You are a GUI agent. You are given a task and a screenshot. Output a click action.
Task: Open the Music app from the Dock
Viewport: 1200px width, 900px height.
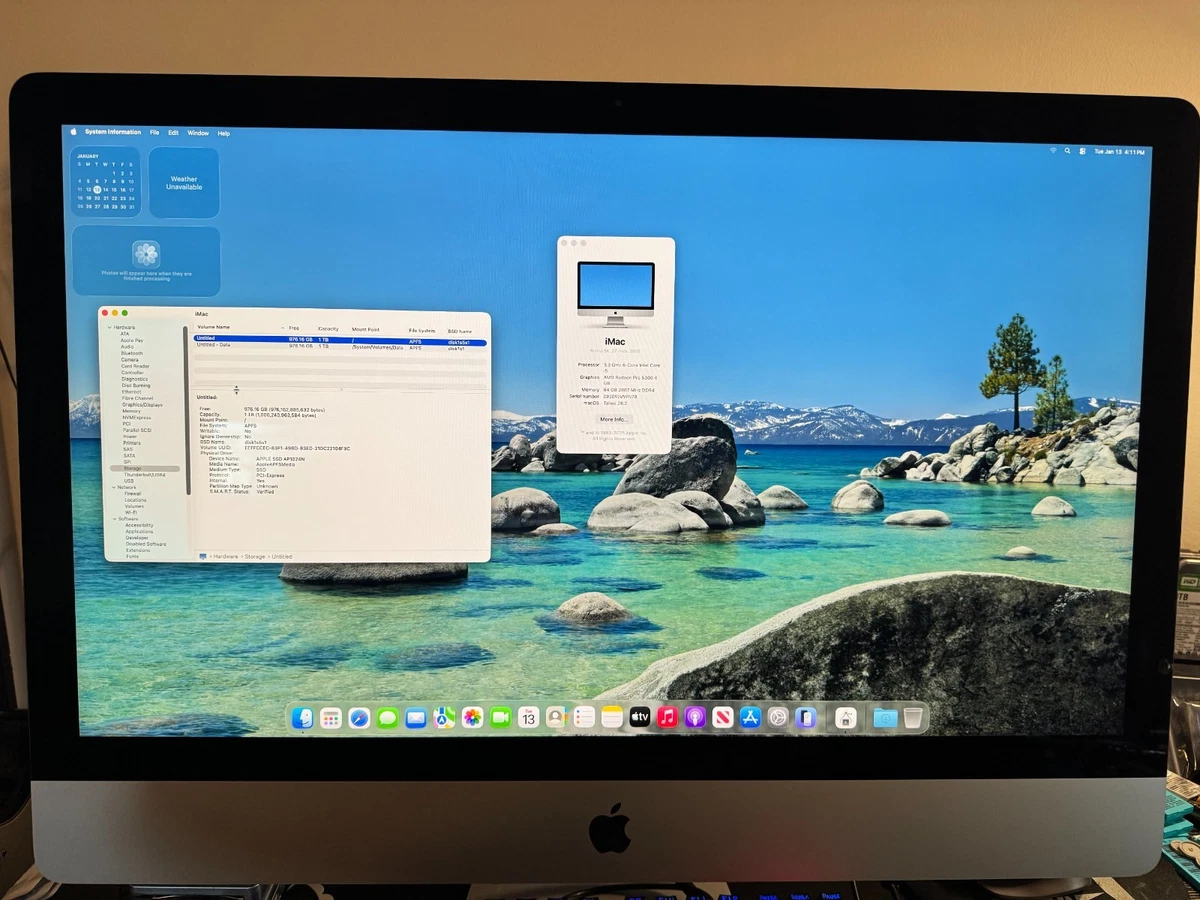tap(668, 717)
